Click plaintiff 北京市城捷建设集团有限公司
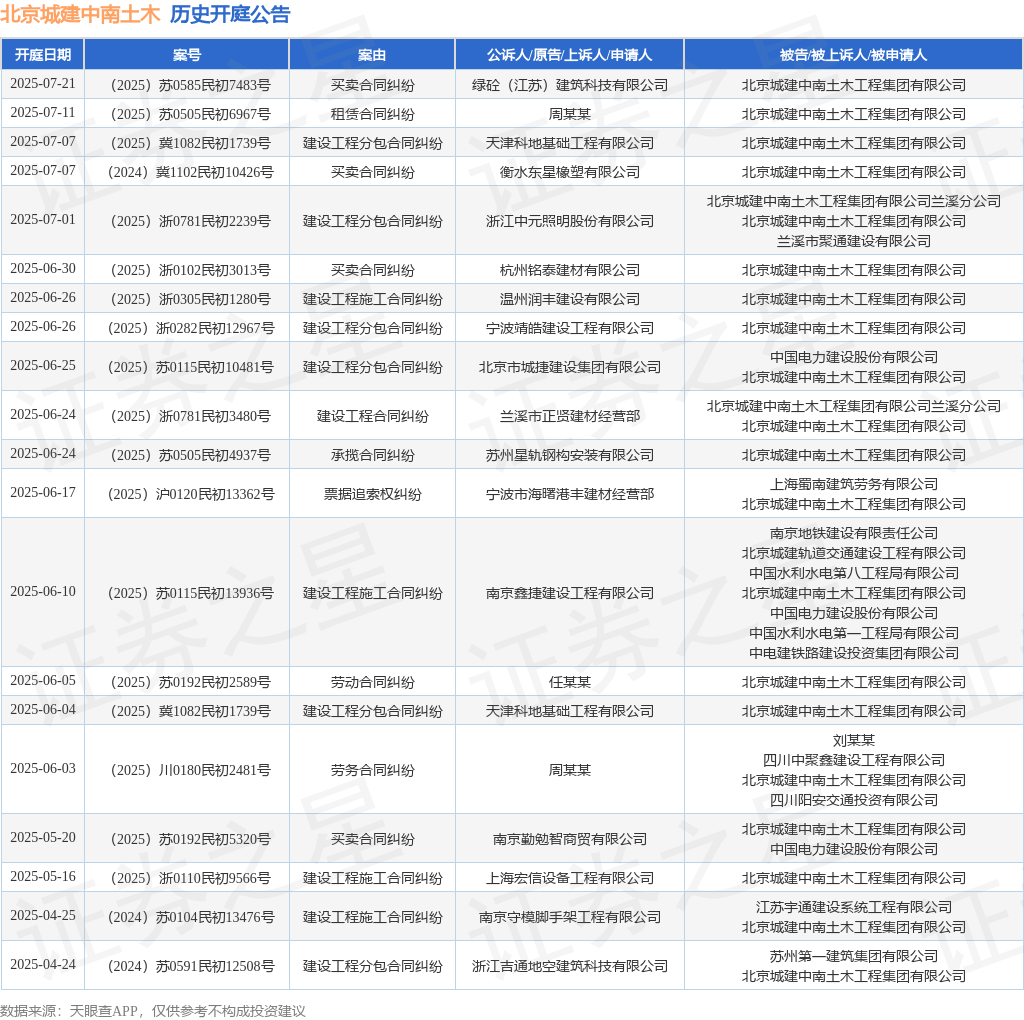This screenshot has width=1024, height=1020. click(x=569, y=368)
